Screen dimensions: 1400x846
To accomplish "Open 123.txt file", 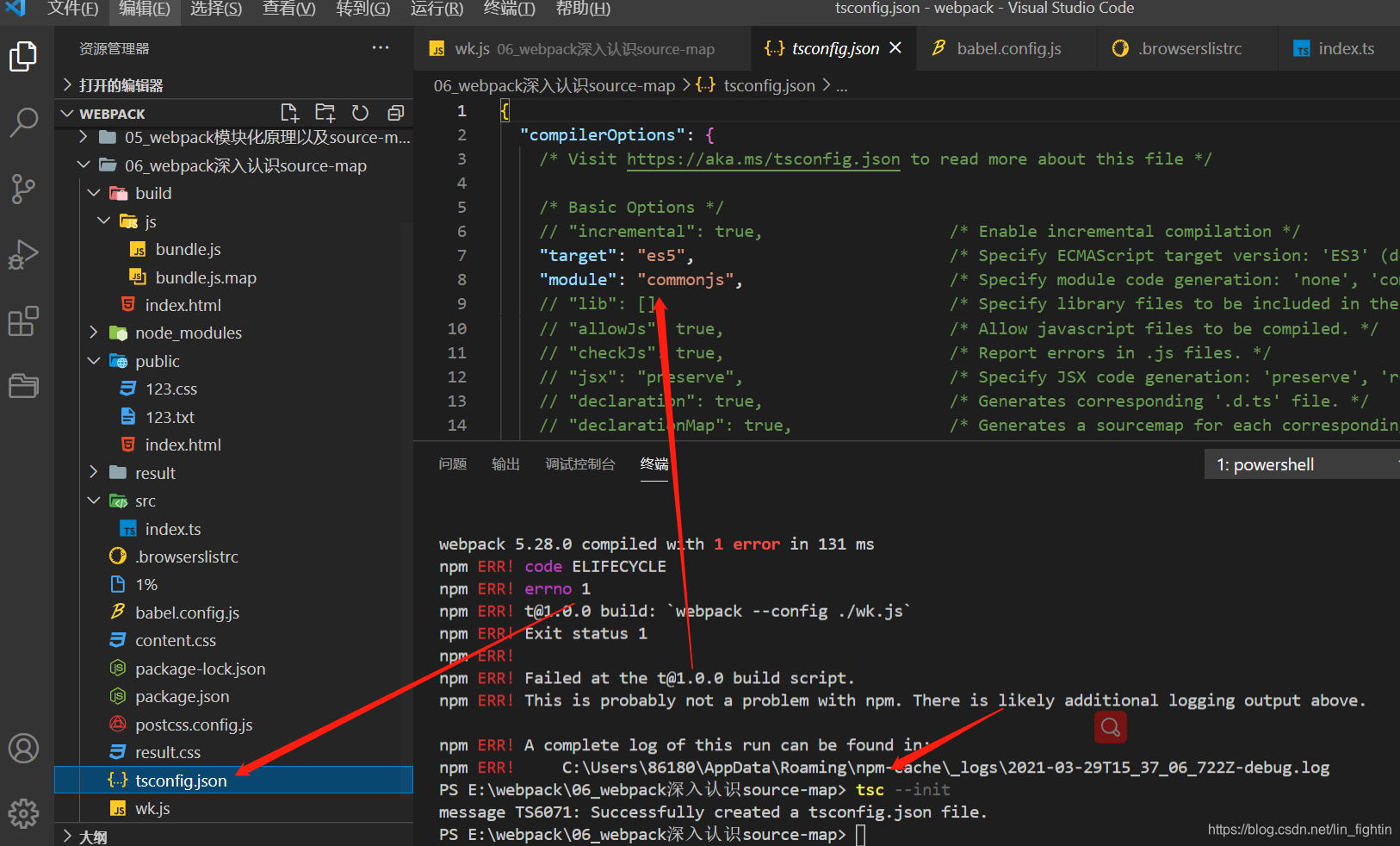I will click(170, 417).
